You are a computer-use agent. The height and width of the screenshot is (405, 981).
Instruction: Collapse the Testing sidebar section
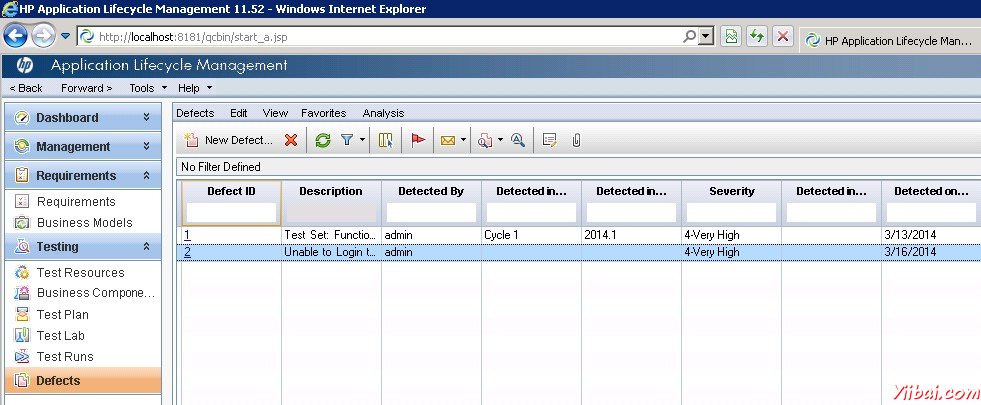pos(146,246)
